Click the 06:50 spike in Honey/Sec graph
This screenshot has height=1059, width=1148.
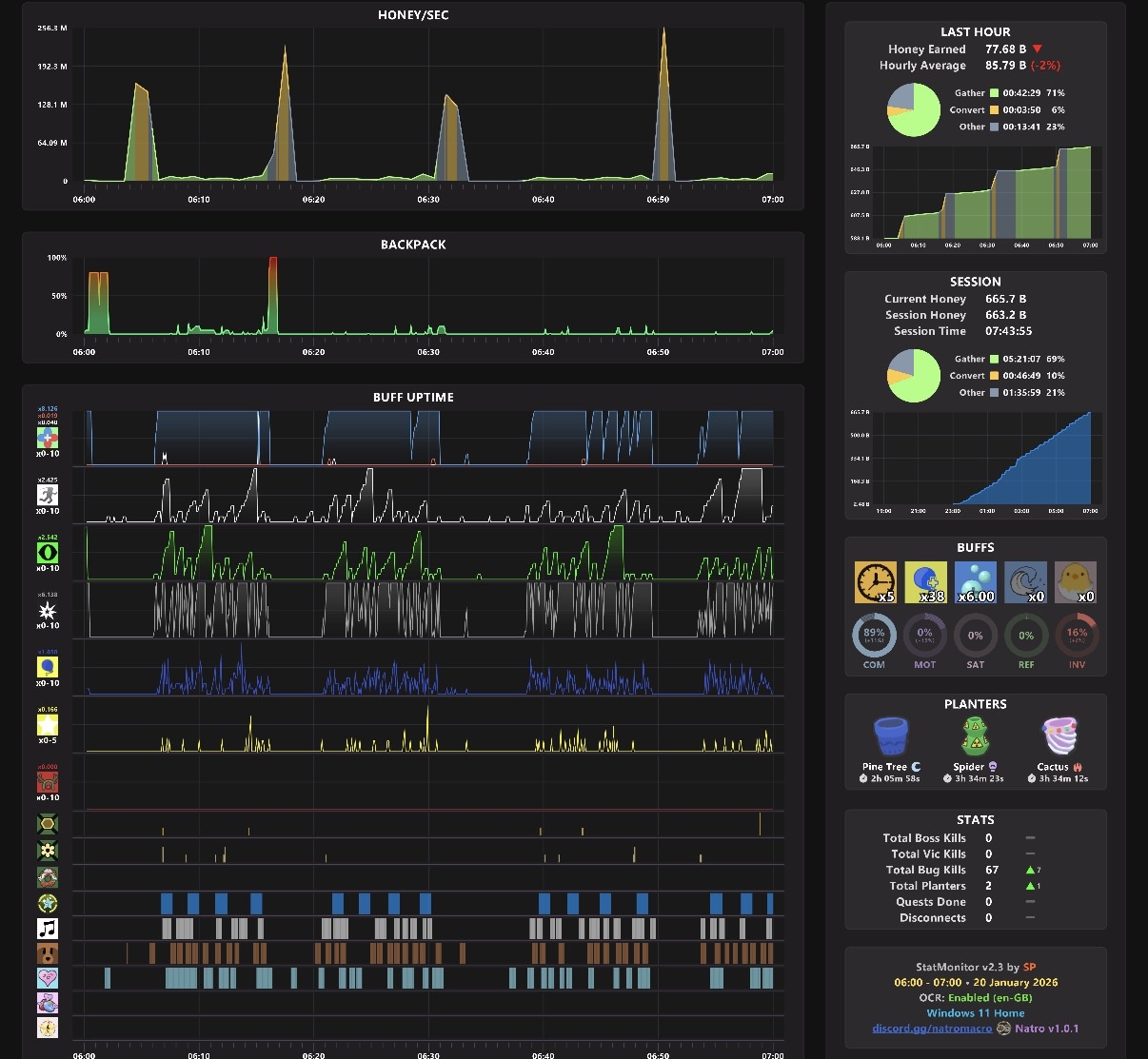tap(663, 105)
